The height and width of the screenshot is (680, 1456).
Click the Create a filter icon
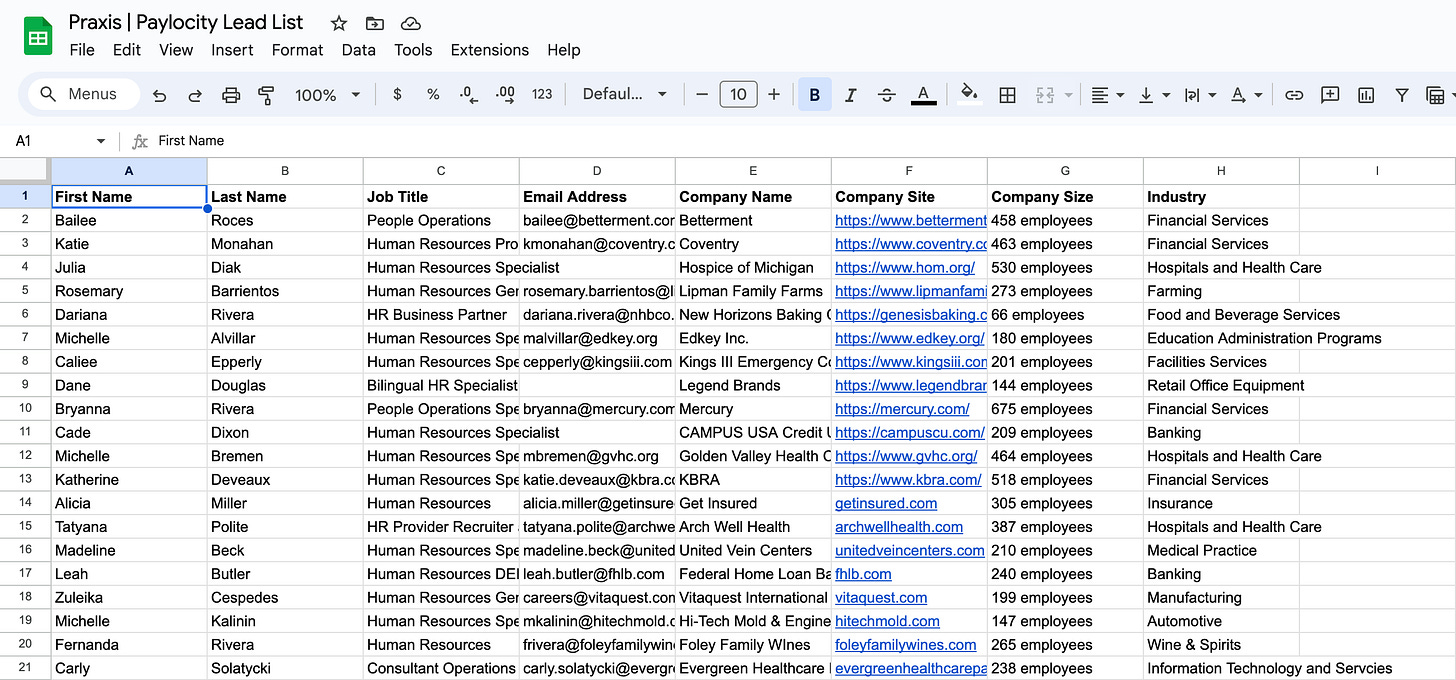click(1402, 95)
